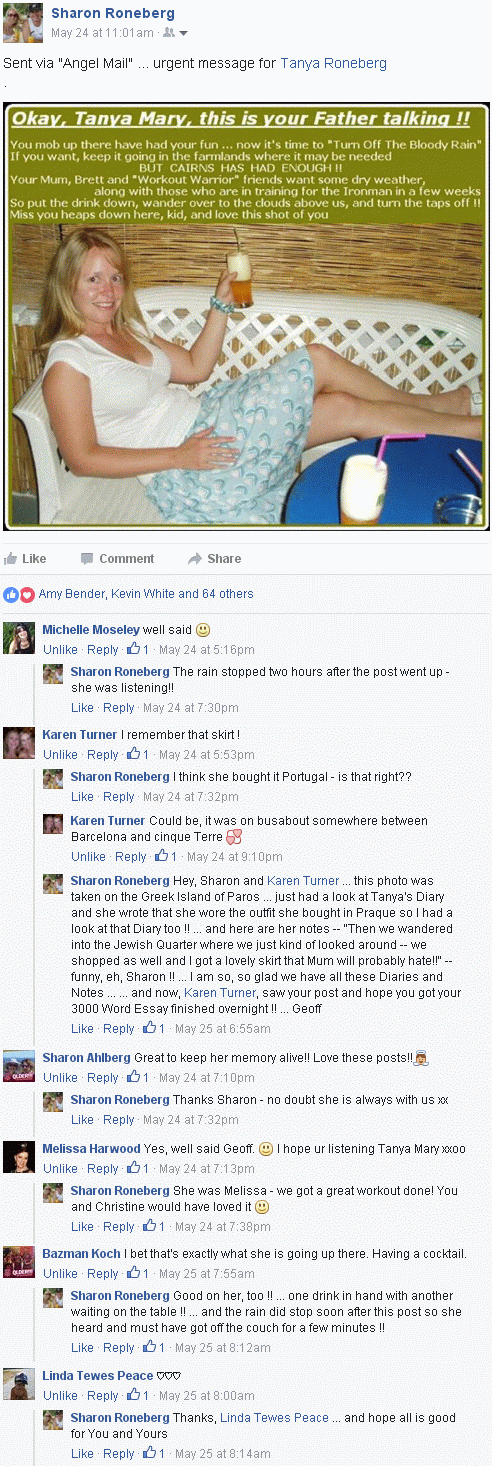Open the posted photo of the woman holding a drink
Viewport: 492px width, 1466px height.
coord(246,315)
